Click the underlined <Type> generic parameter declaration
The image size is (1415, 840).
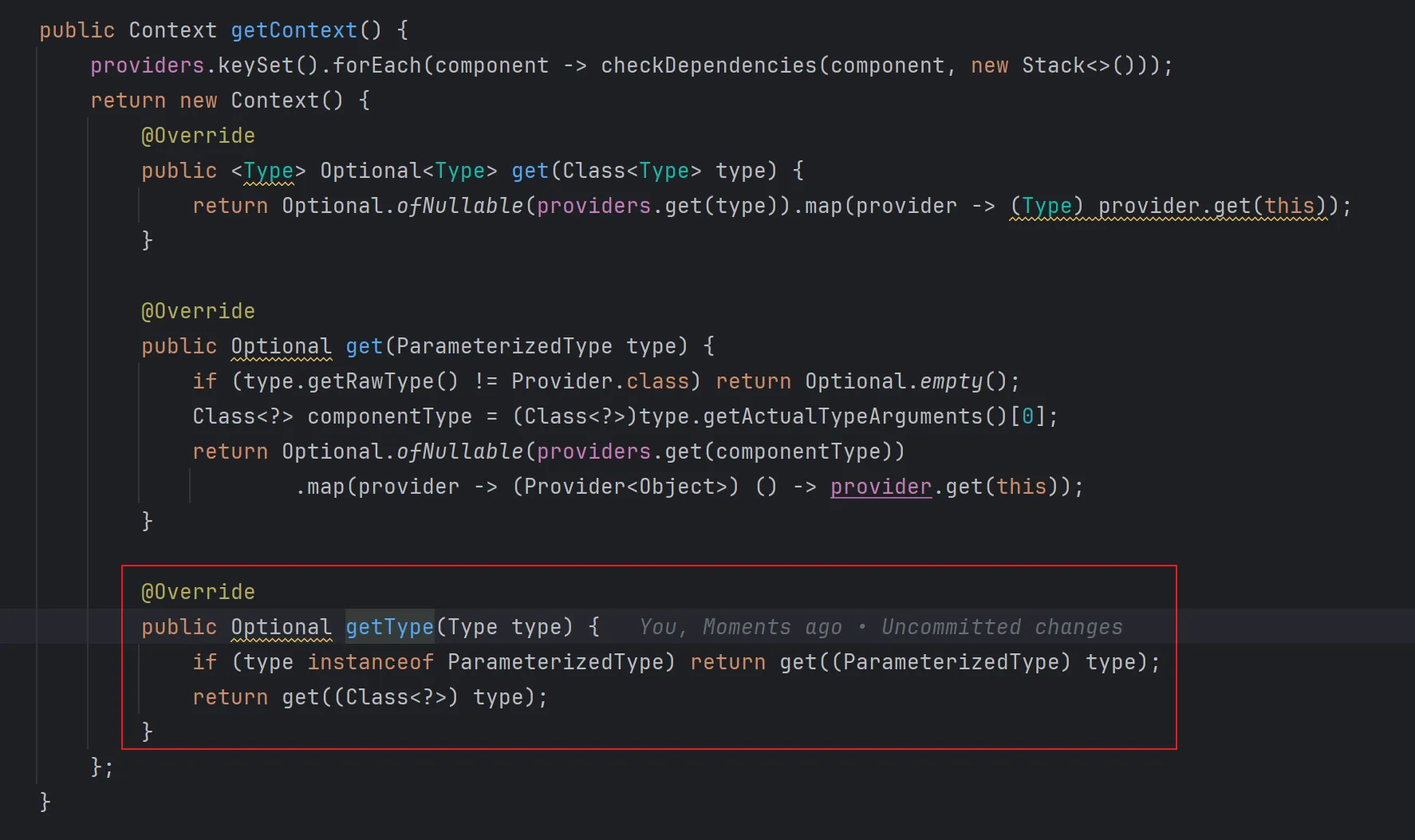tap(268, 171)
